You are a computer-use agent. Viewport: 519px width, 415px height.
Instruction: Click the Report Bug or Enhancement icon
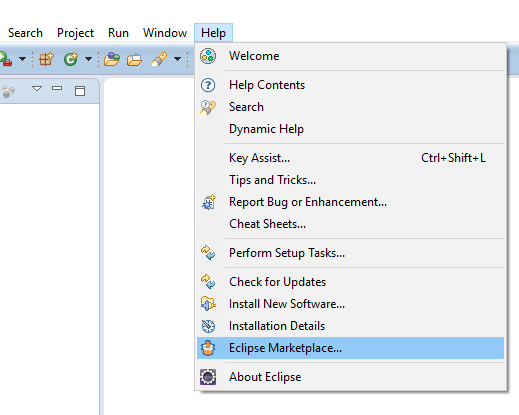pos(209,202)
